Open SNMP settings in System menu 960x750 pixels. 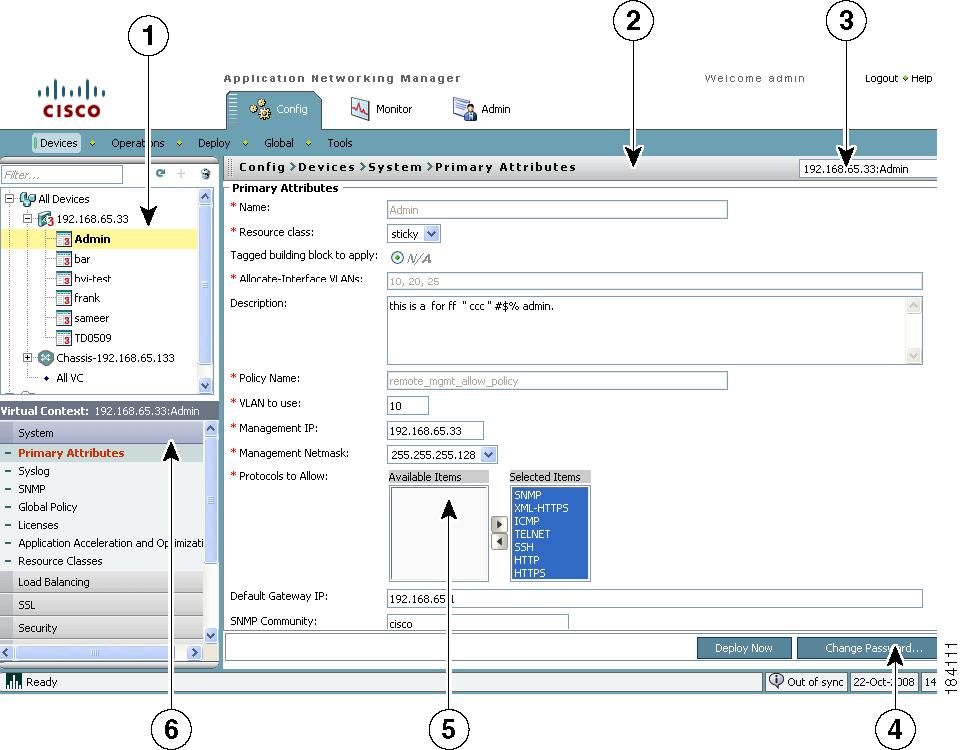(32, 489)
